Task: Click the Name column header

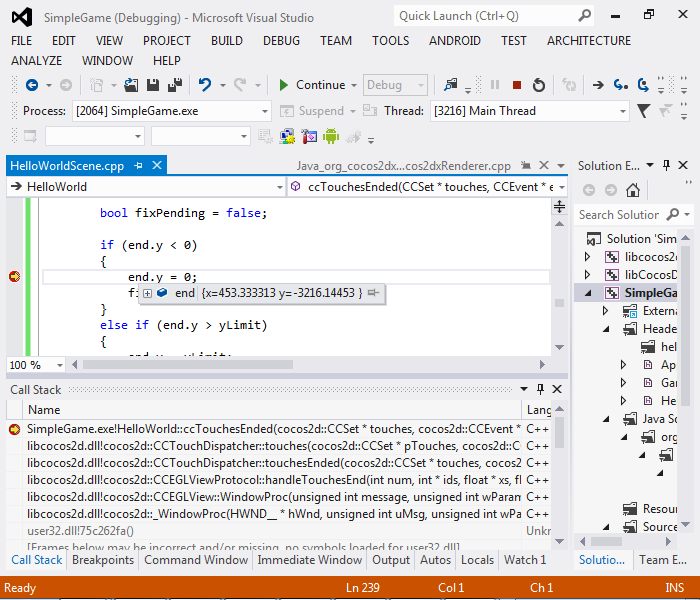Action: 272,410
